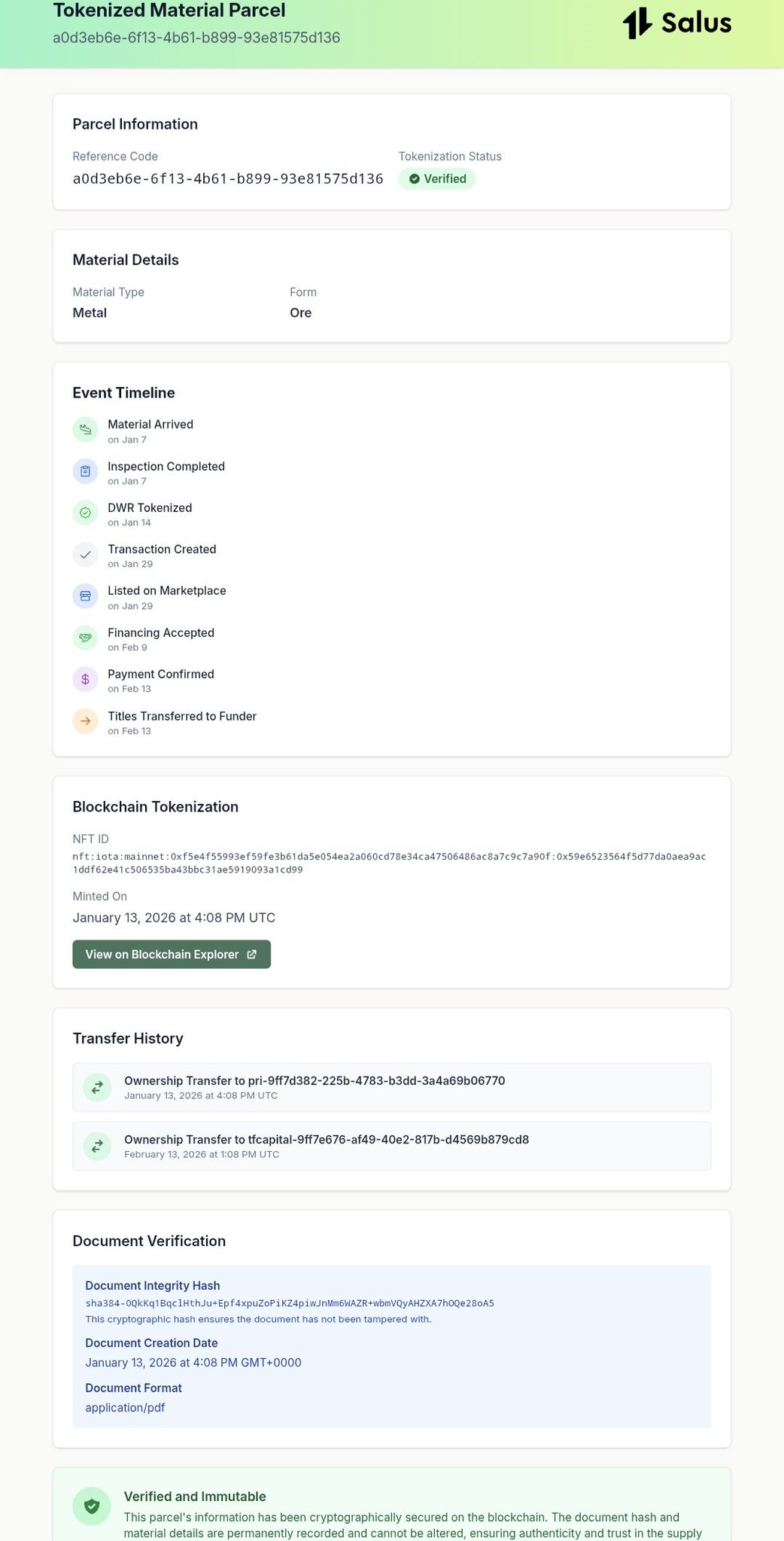Click the Verified status badge
784x1541 pixels.
point(437,179)
